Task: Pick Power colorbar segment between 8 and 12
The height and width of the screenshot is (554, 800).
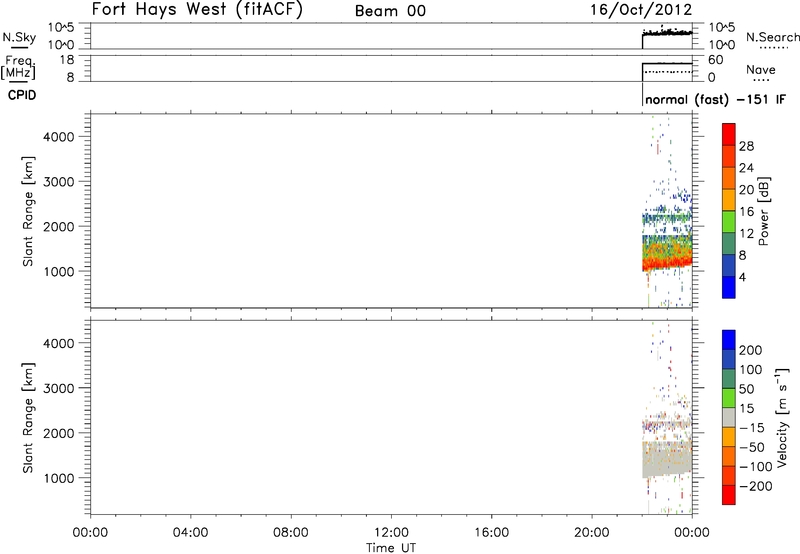Action: pyautogui.click(x=729, y=244)
